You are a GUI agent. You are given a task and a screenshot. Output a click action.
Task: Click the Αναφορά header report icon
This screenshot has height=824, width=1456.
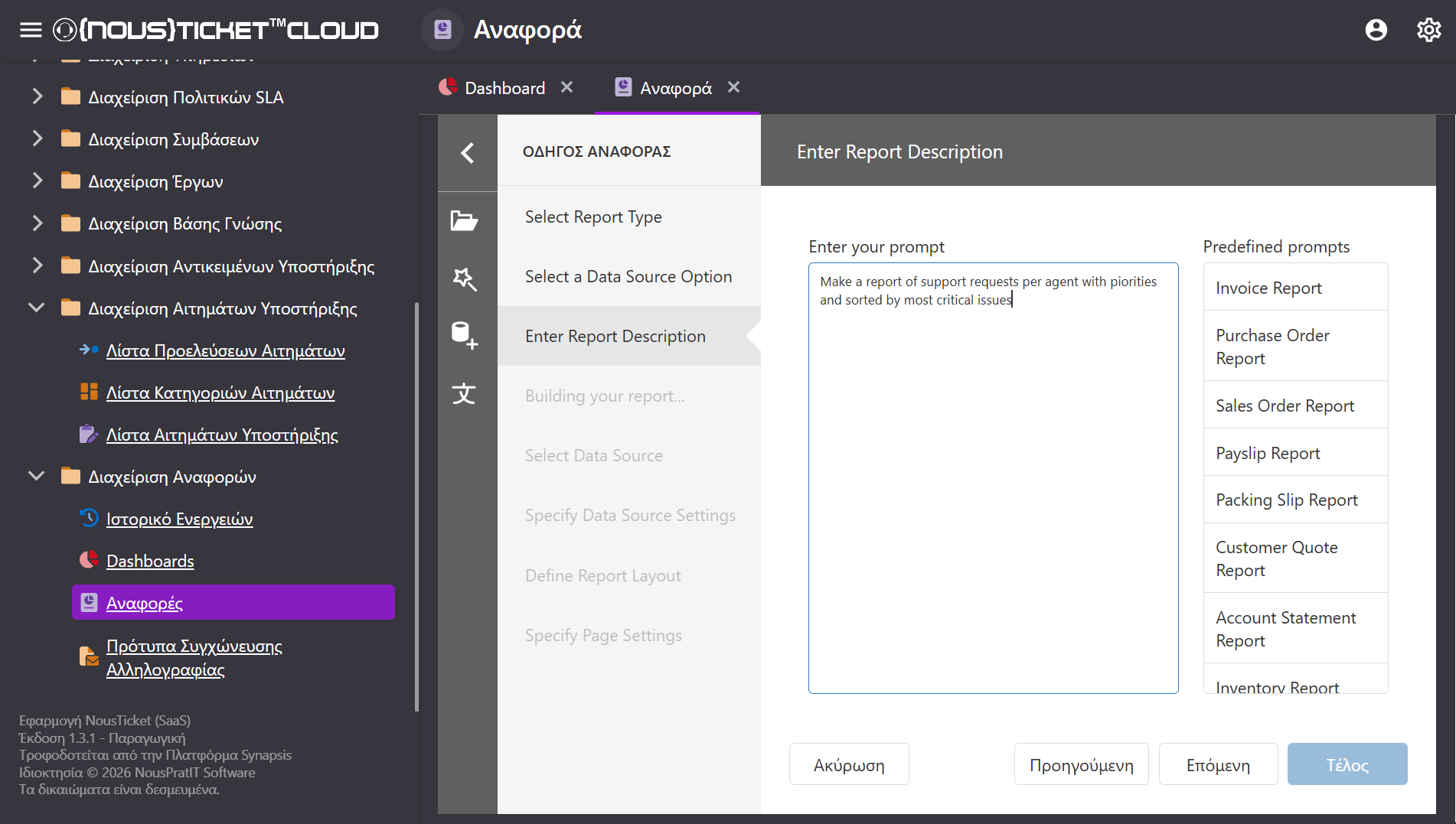tap(442, 30)
